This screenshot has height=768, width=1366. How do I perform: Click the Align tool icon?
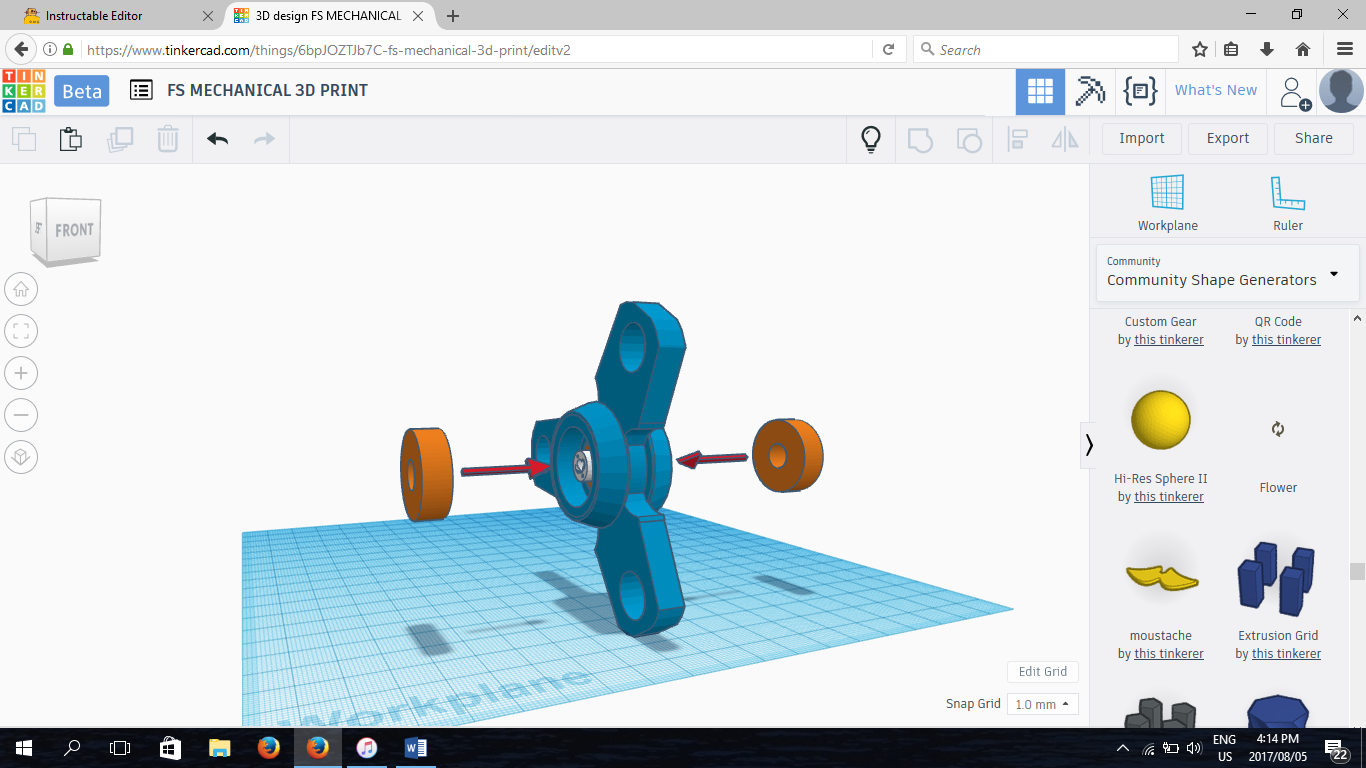[x=1018, y=139]
